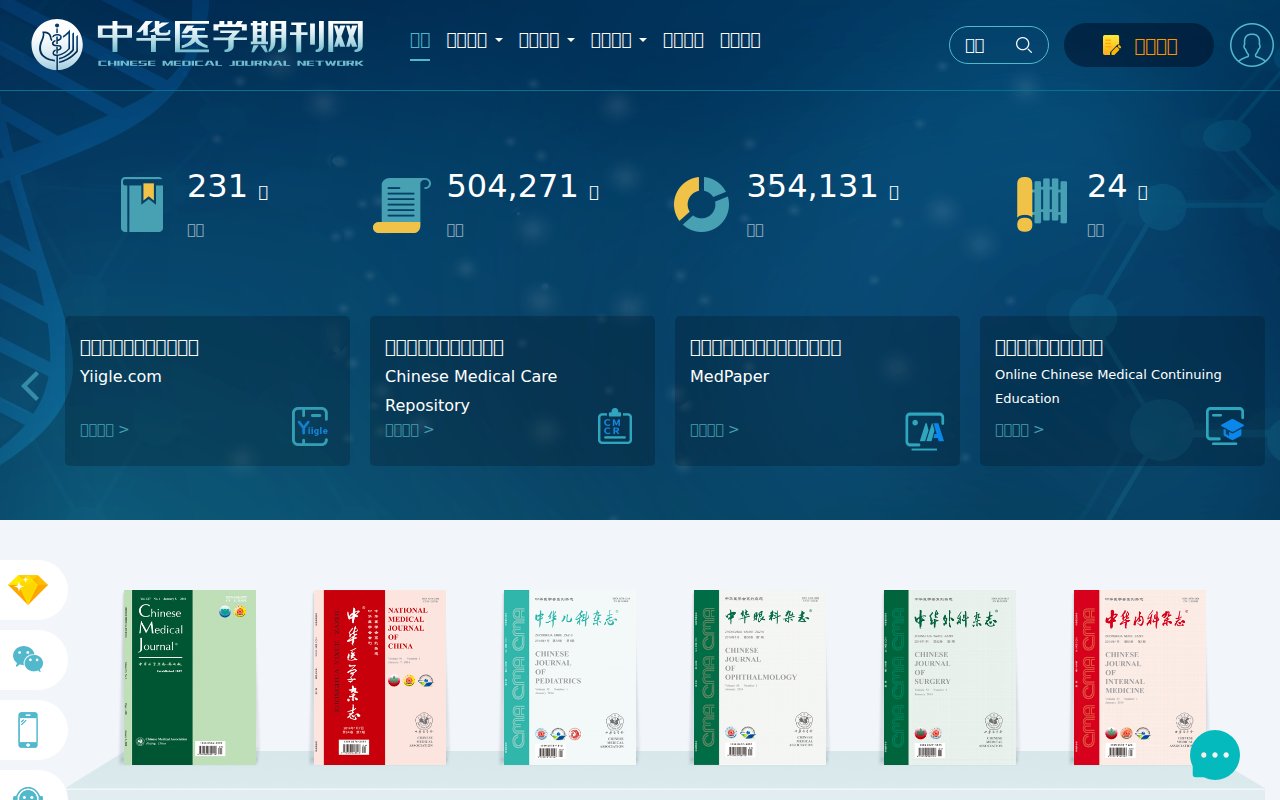Focus the search input field in header

point(986,45)
